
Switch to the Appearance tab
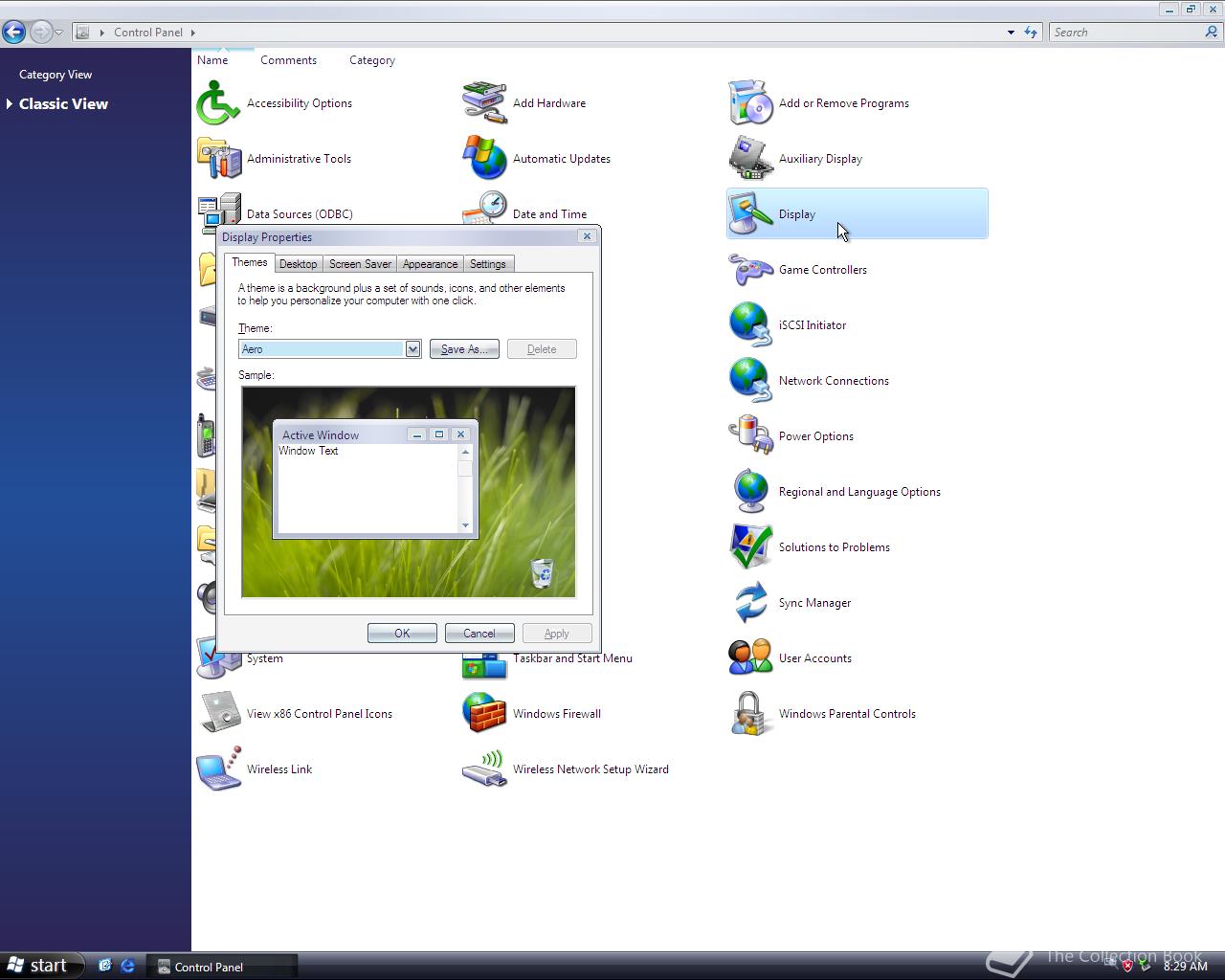click(x=430, y=264)
